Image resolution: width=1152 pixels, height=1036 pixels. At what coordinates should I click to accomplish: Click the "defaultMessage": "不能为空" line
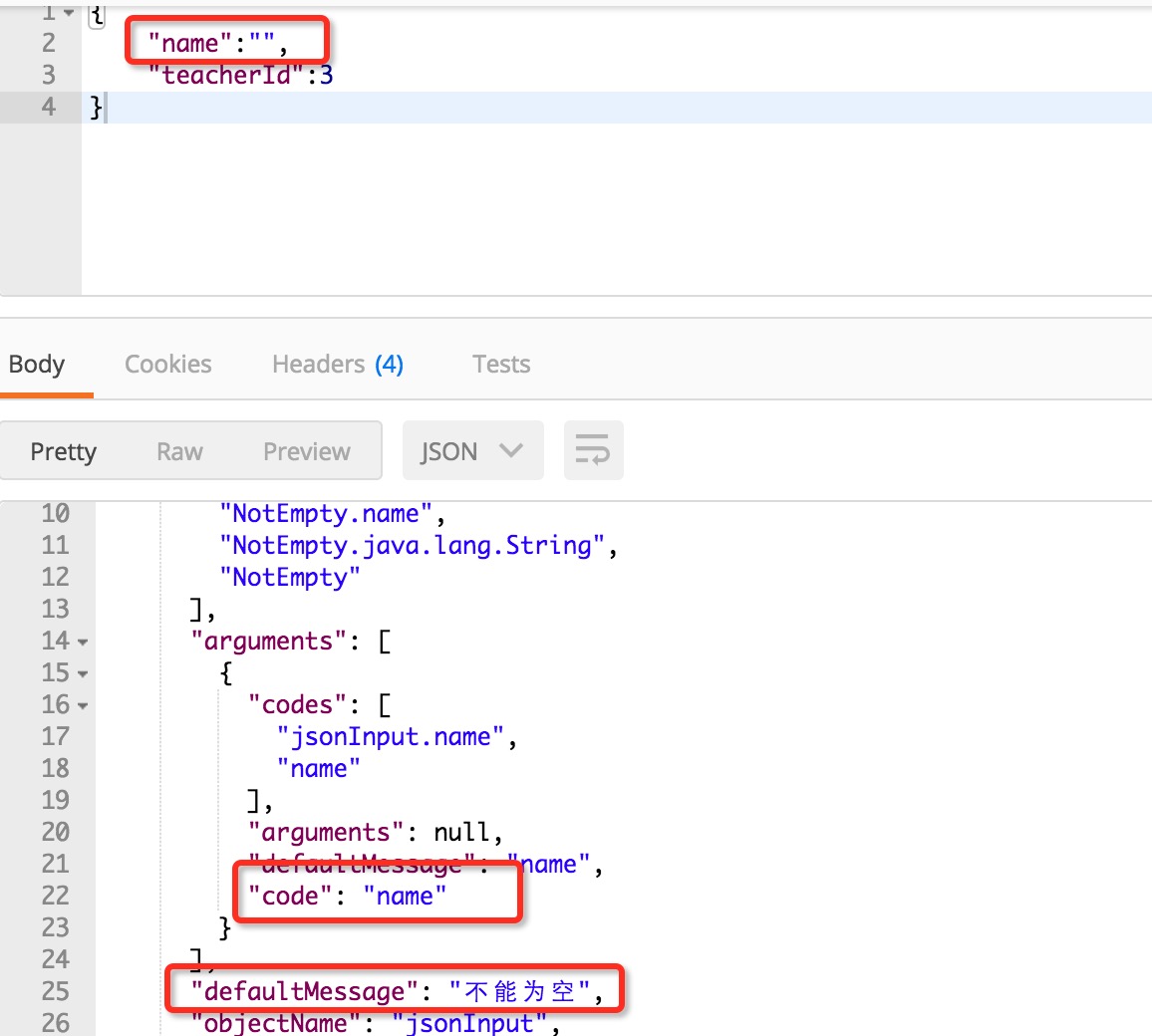(x=397, y=992)
